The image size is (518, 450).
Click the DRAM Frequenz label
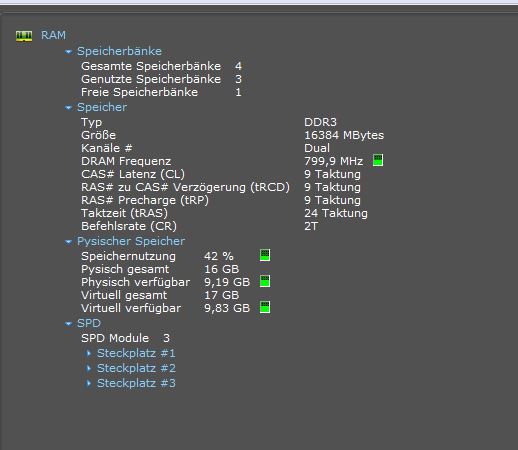pyautogui.click(x=126, y=161)
